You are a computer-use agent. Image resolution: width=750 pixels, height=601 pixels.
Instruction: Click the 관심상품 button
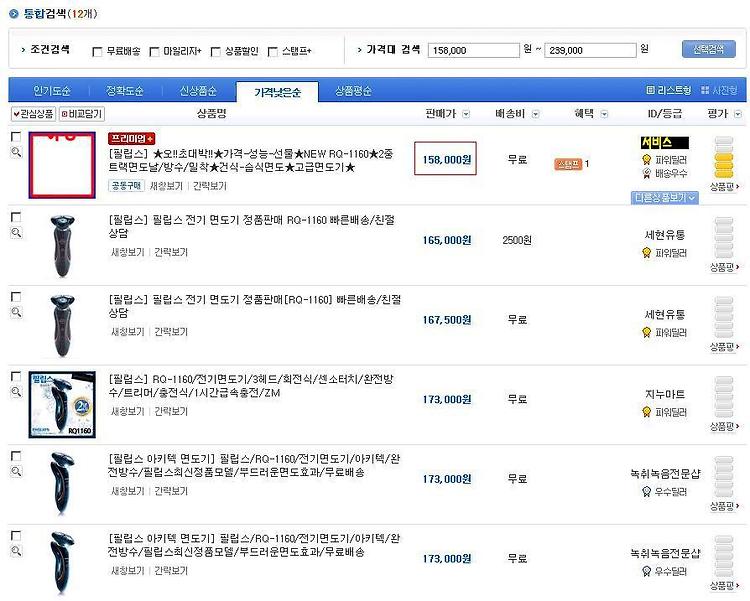tap(33, 114)
